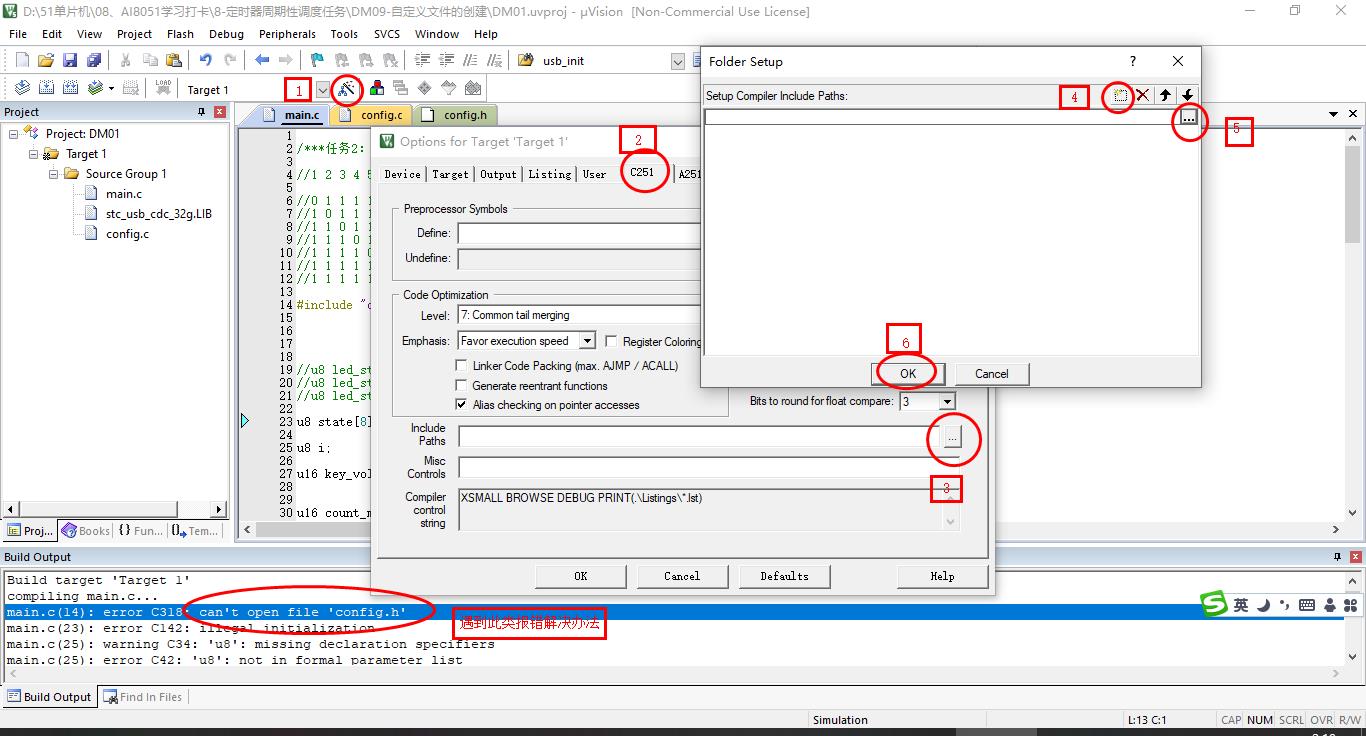Confirm Folder Setup with OK
Image resolution: width=1366 pixels, height=736 pixels.
(908, 374)
